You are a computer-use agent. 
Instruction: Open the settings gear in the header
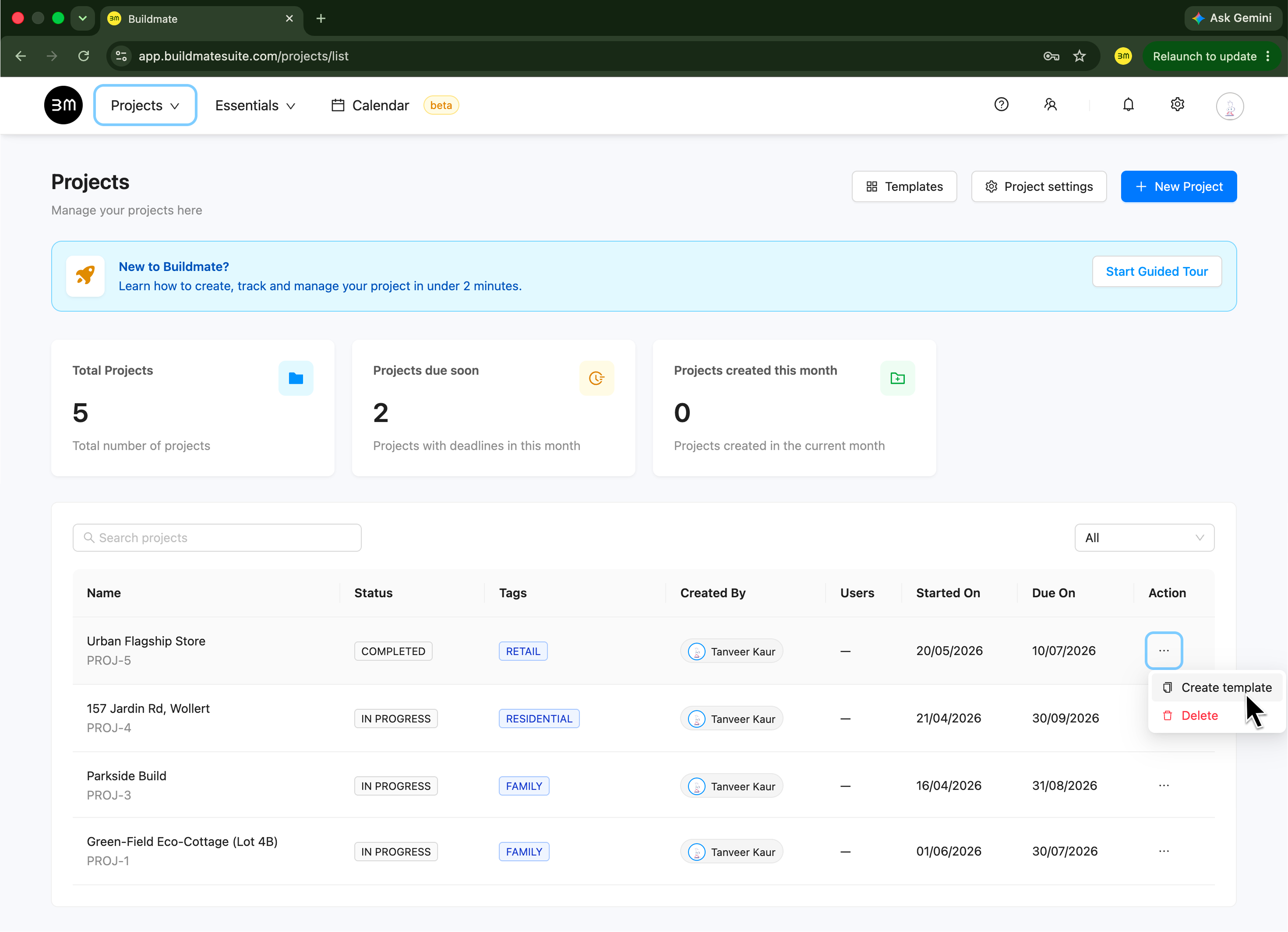[1177, 105]
